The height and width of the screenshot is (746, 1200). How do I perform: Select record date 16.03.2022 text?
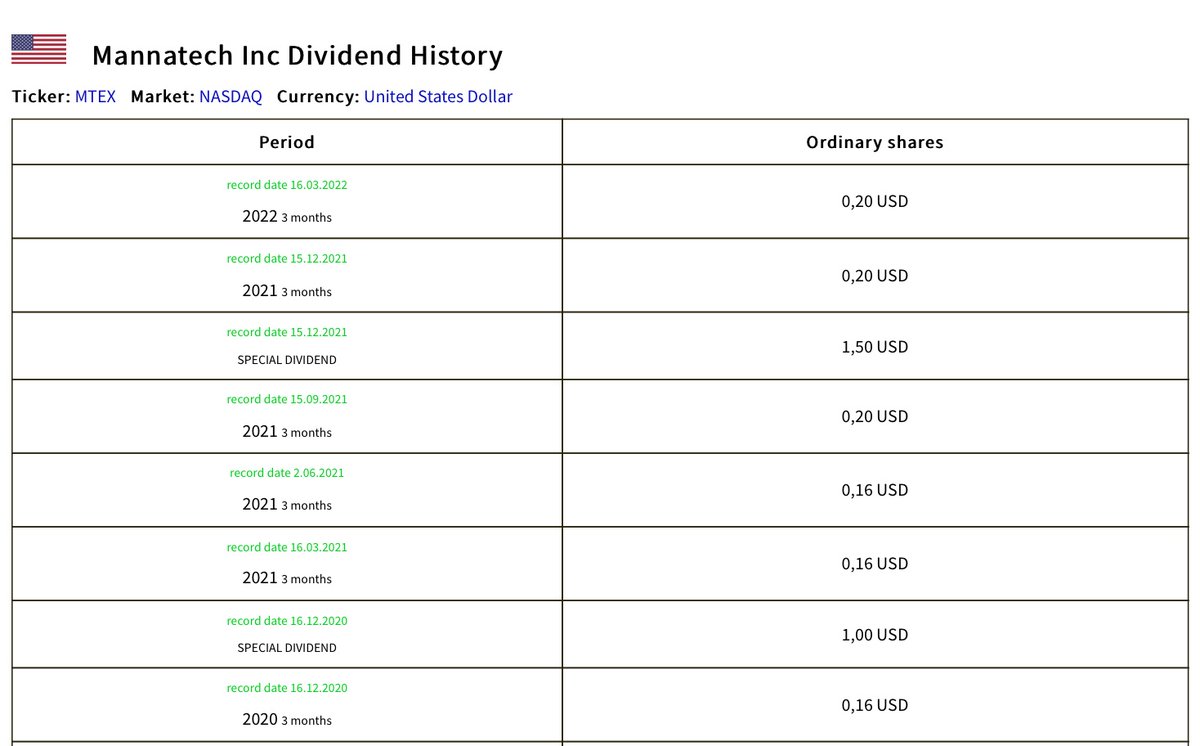(287, 185)
